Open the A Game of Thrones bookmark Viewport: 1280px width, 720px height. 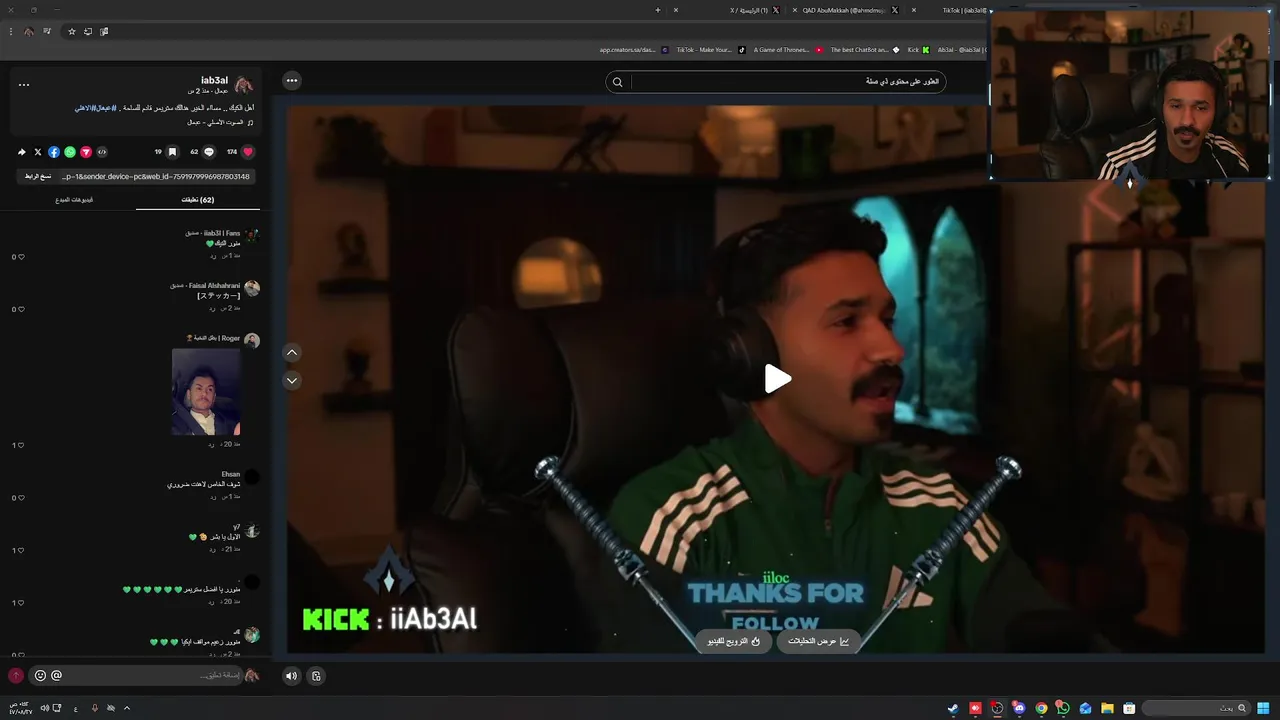tap(789, 50)
